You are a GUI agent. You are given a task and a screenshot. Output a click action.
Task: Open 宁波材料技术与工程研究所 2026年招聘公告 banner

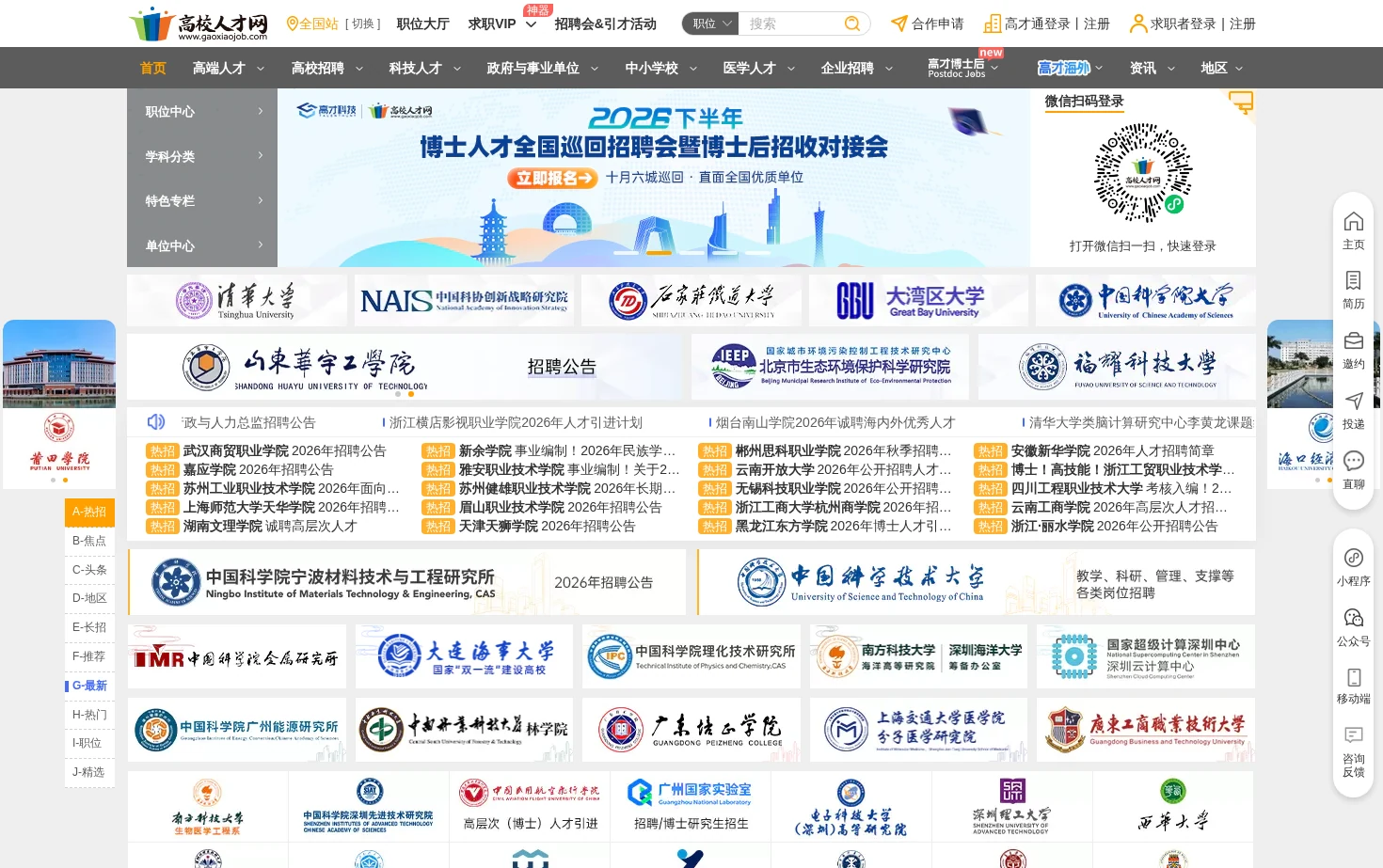(407, 583)
